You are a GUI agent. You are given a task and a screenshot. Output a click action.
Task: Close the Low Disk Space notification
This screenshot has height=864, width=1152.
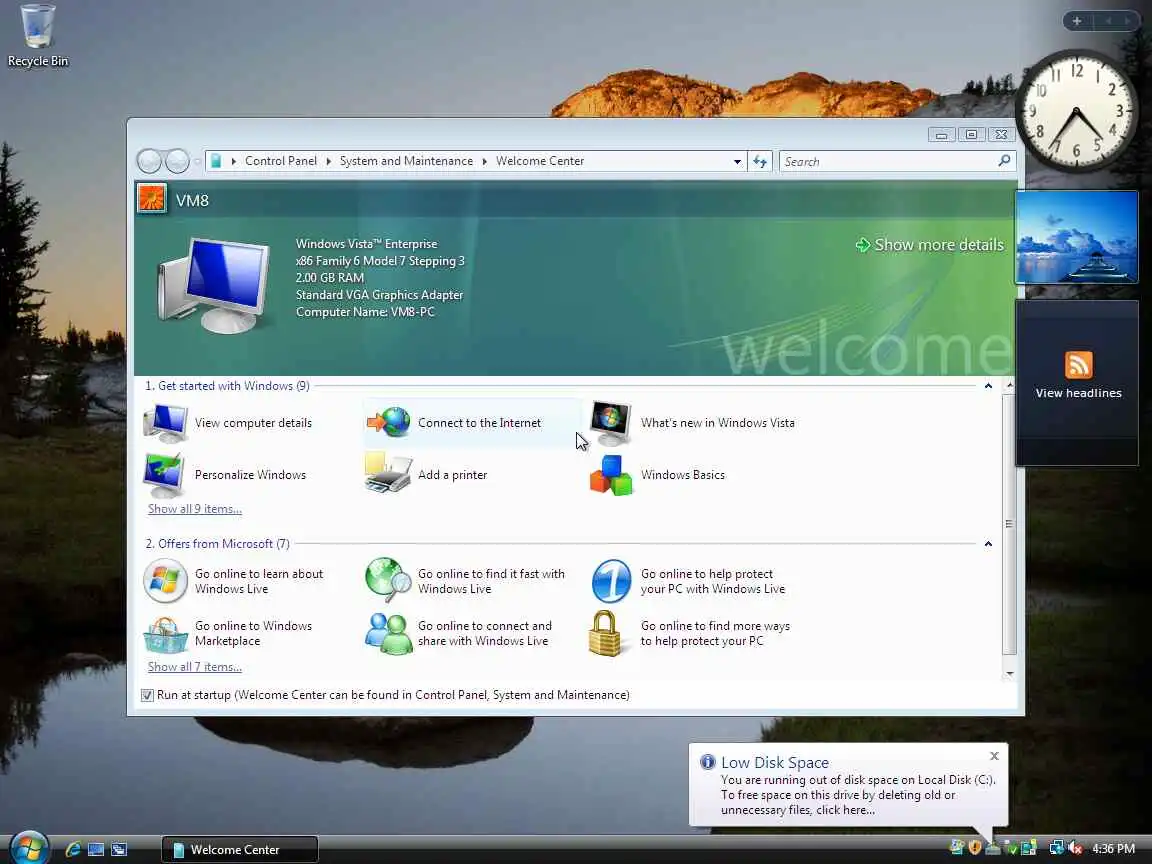pyautogui.click(x=994, y=756)
